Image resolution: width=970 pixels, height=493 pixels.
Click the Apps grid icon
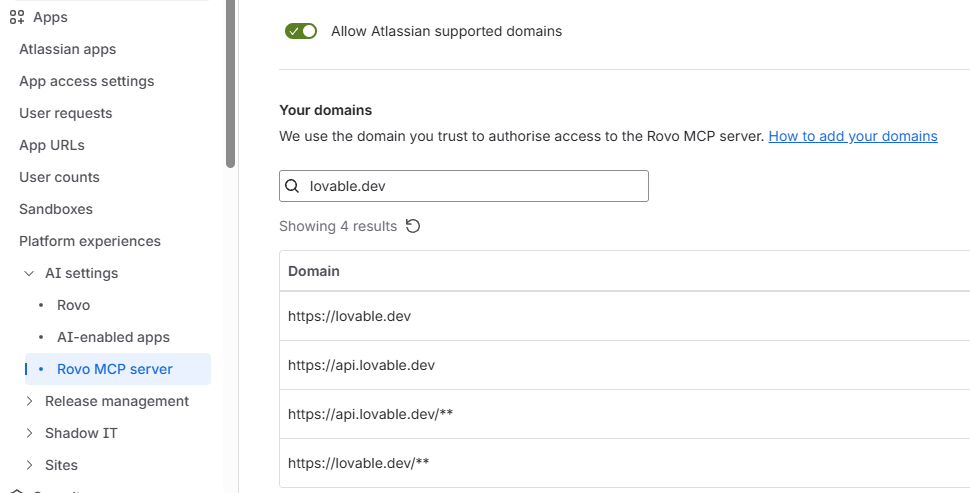[17, 17]
